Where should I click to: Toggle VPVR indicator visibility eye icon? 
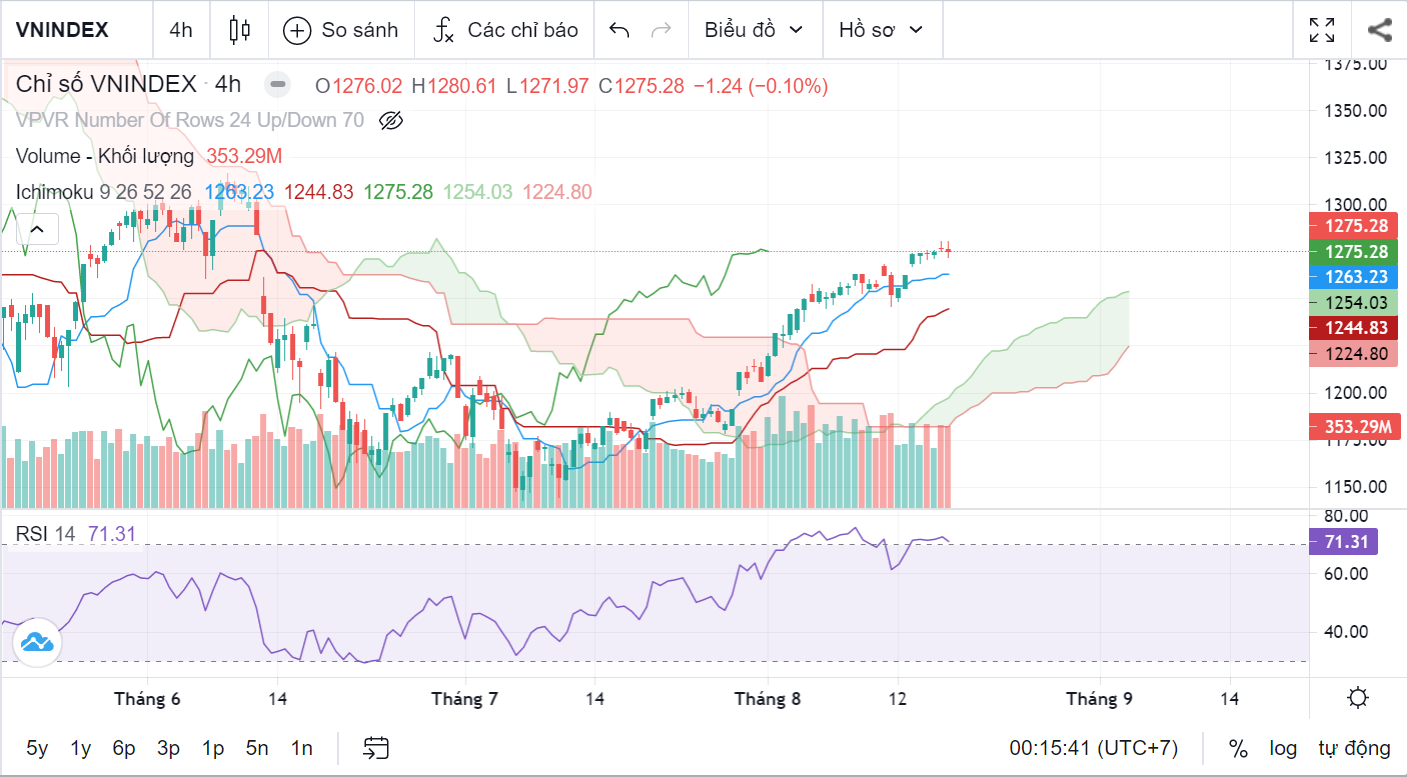(x=391, y=121)
